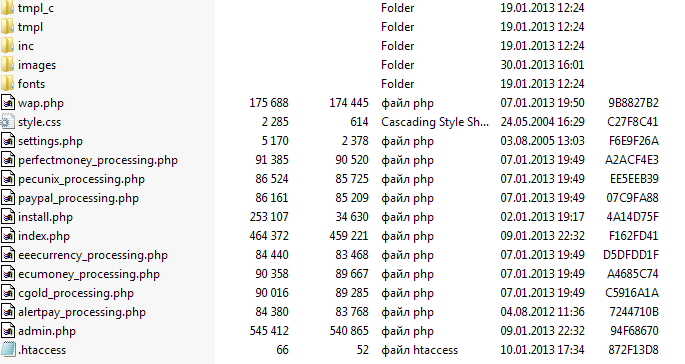Click the .htaccess file icon

tap(8, 350)
